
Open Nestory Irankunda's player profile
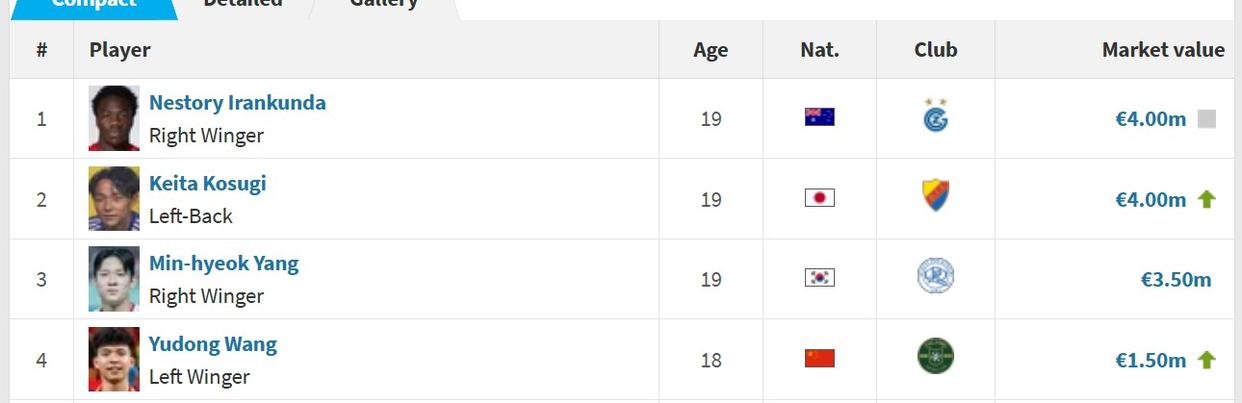coord(237,102)
